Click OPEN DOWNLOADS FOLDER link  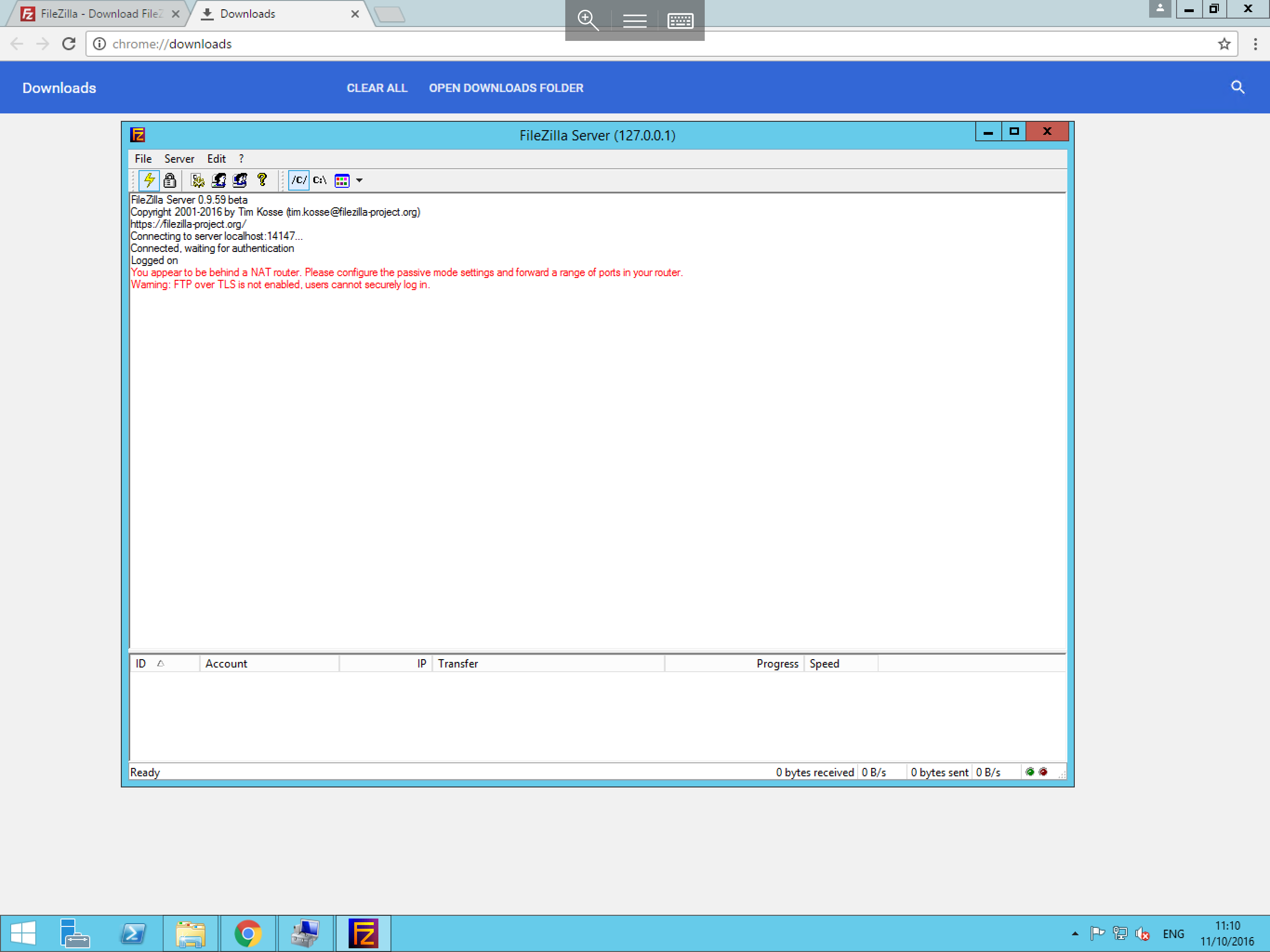(506, 88)
